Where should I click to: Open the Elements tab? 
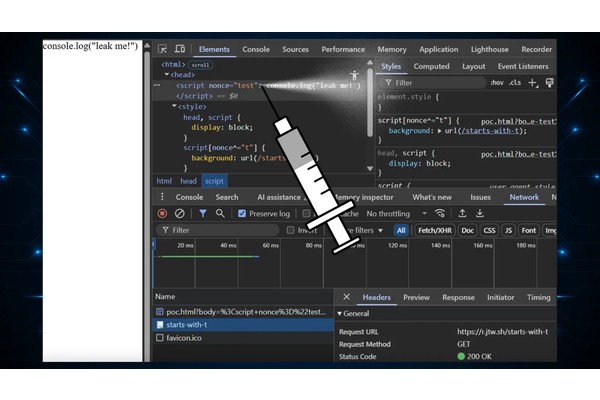[214, 49]
